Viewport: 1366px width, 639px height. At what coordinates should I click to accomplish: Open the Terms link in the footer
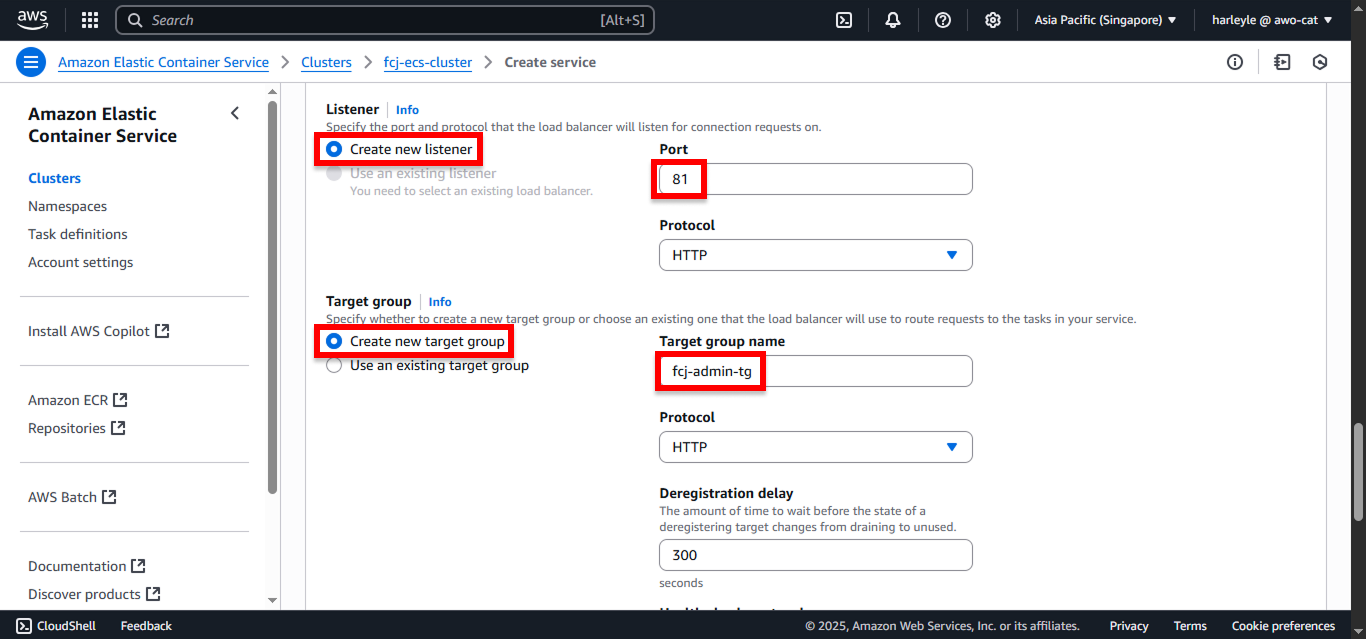1190,626
